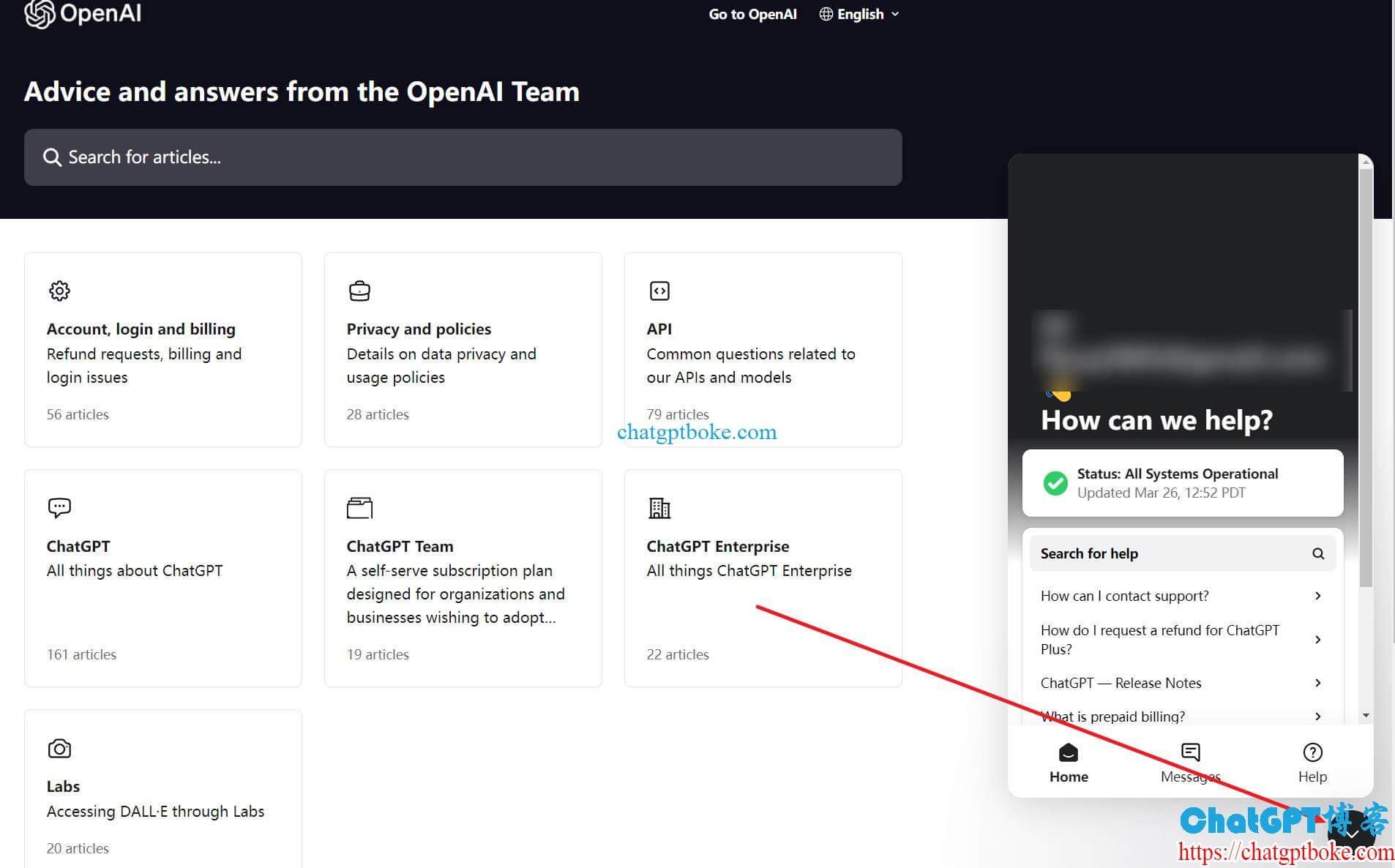Click the How can we help? heading
Image resolution: width=1395 pixels, height=868 pixels.
point(1156,421)
